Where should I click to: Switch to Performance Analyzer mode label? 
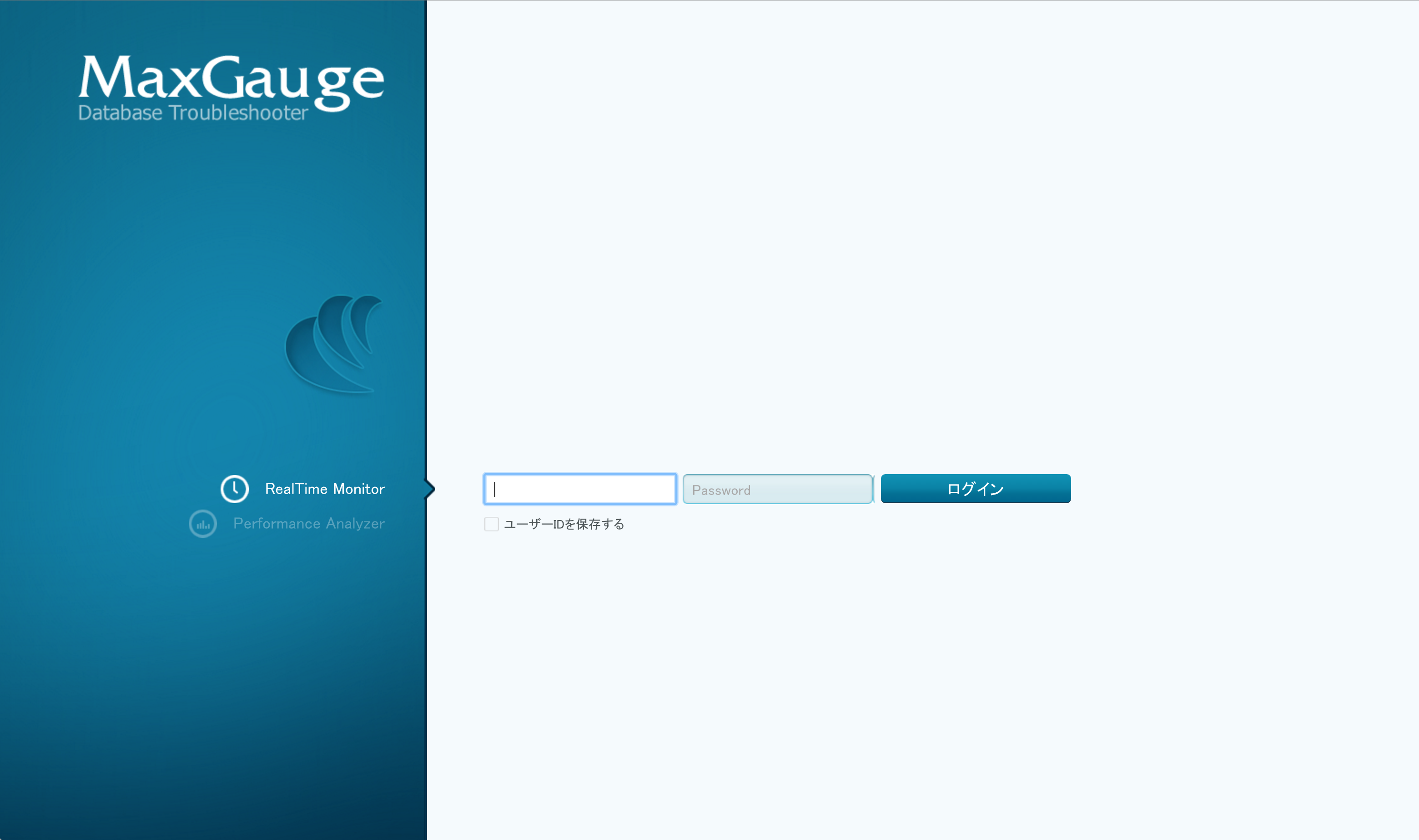click(309, 524)
